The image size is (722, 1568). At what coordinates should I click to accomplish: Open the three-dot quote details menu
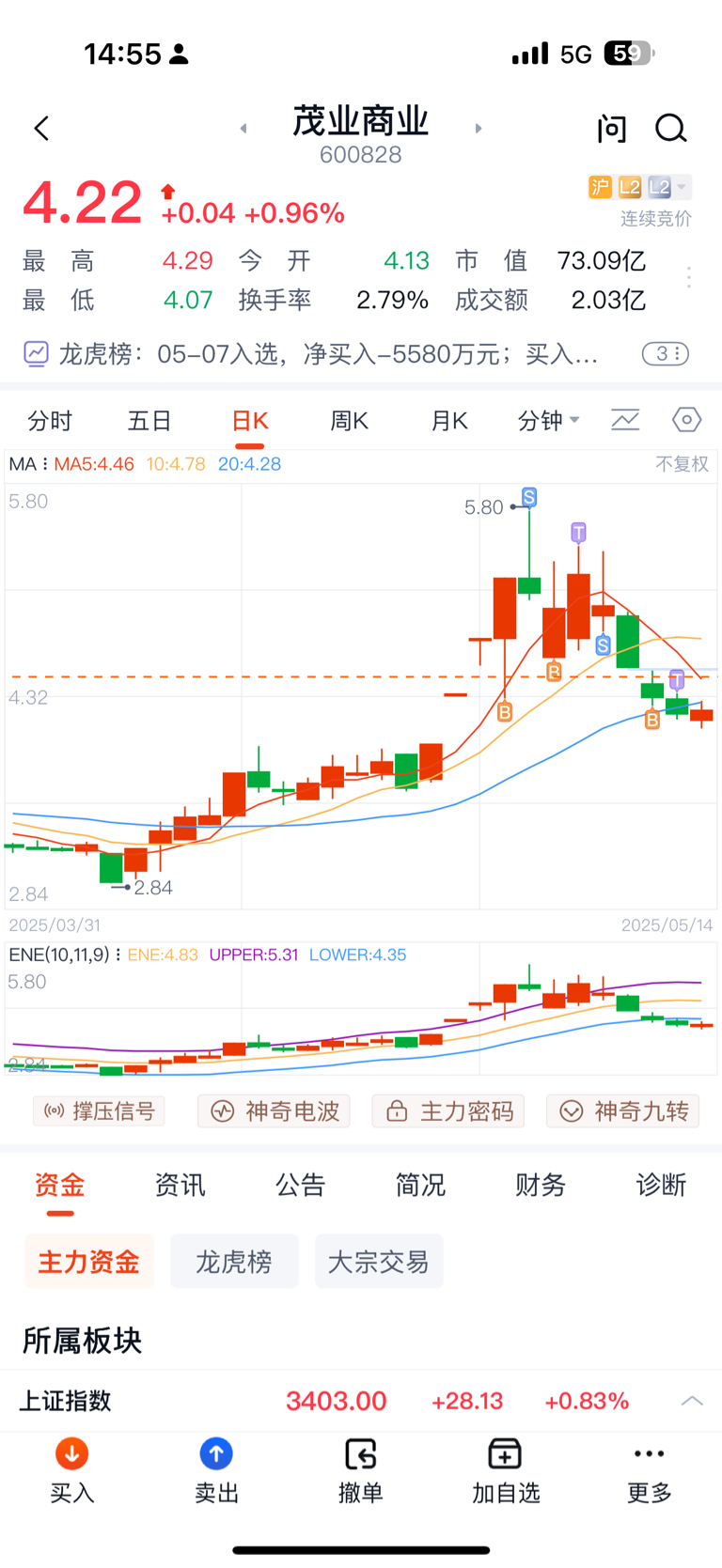tap(689, 277)
